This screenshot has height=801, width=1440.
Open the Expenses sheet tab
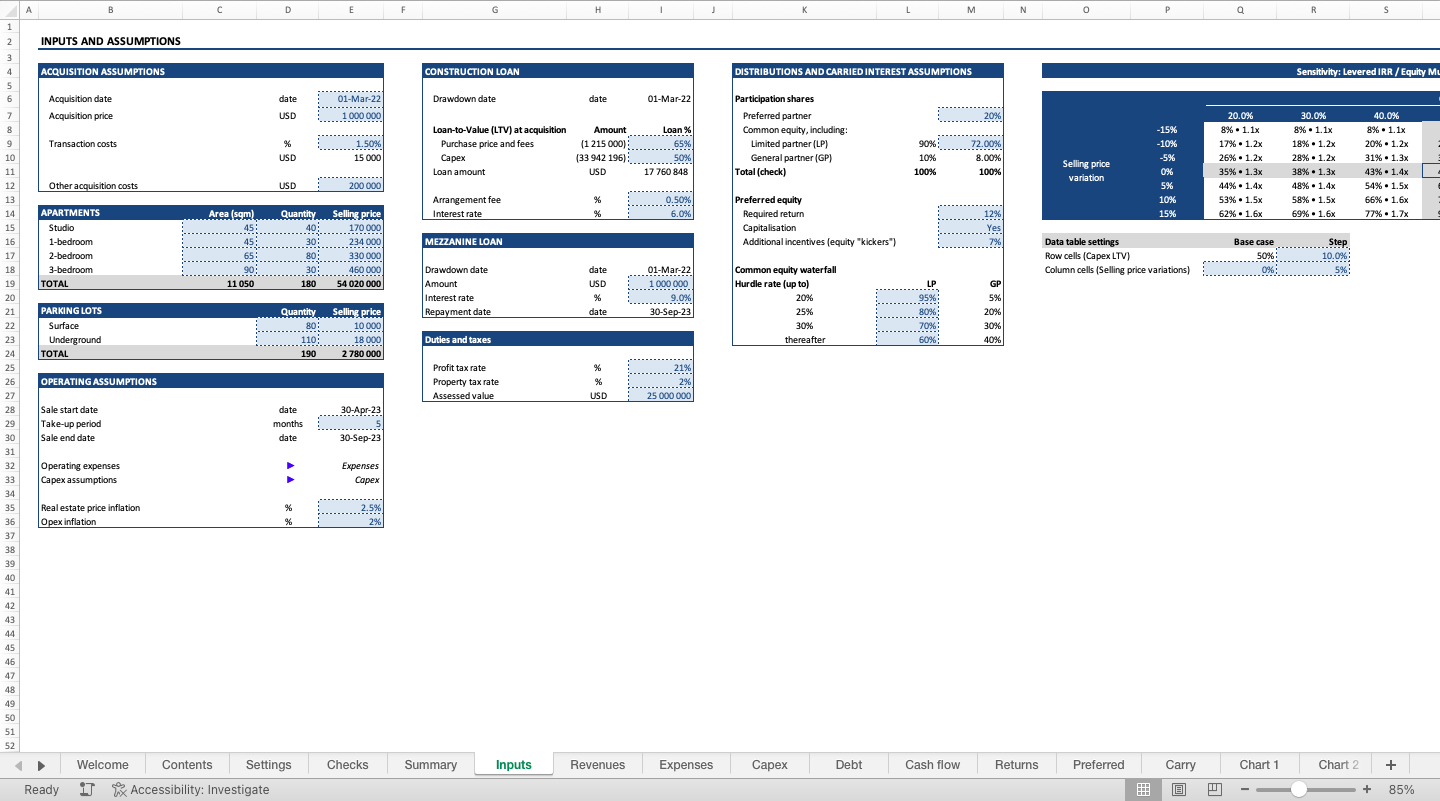[x=686, y=765]
